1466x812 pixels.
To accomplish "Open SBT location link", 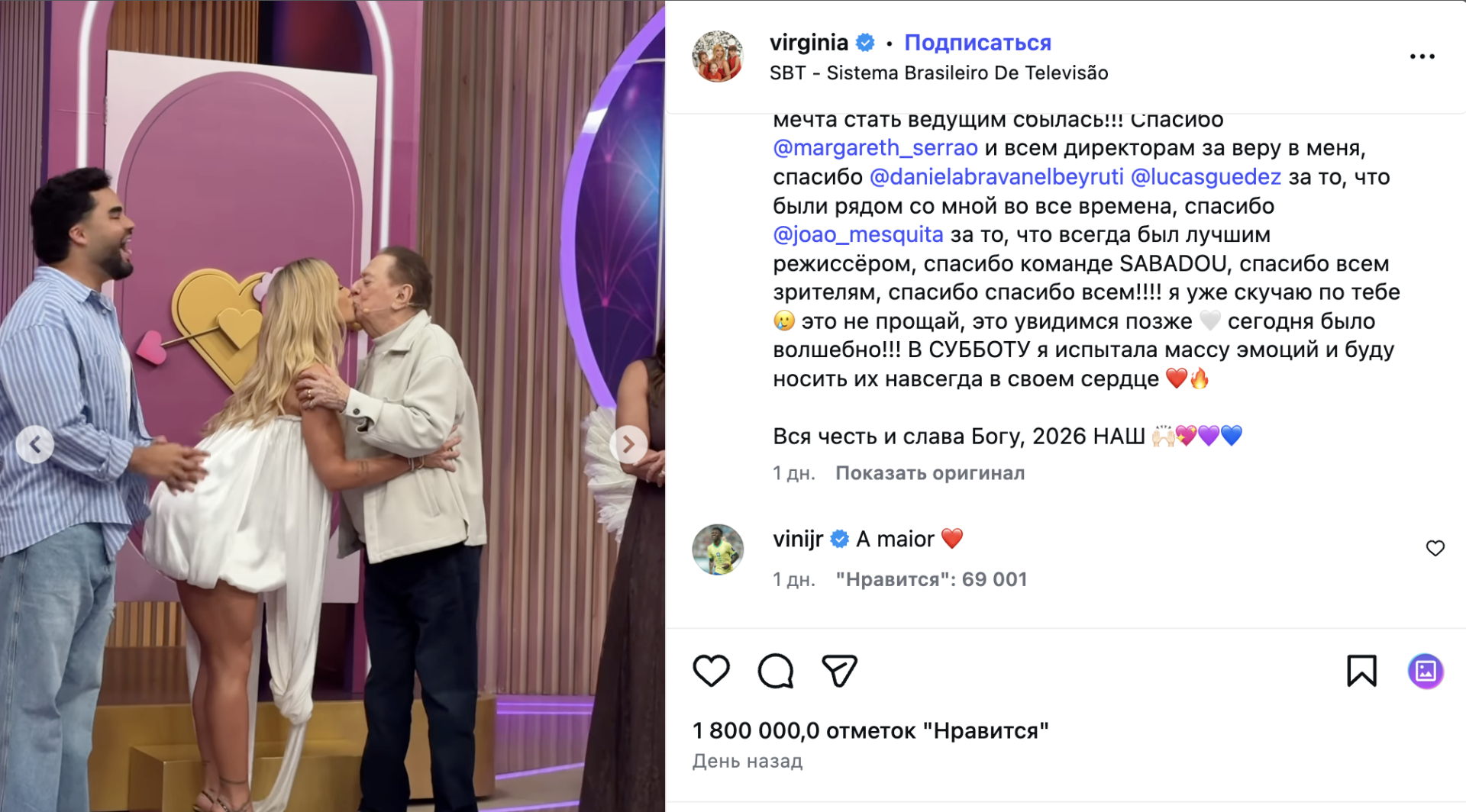I will tap(938, 73).
